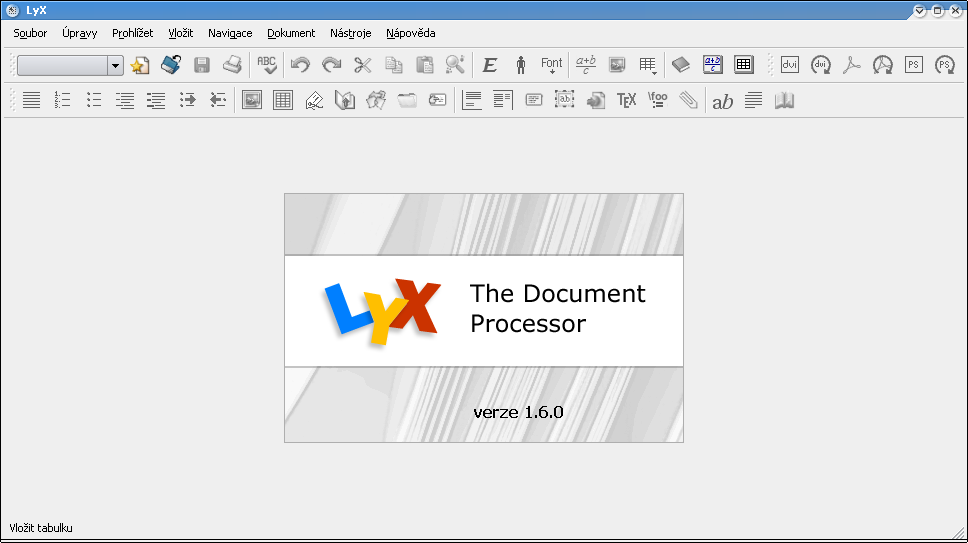Open the Prohlížet menu
The width and height of the screenshot is (968, 543).
coord(132,33)
